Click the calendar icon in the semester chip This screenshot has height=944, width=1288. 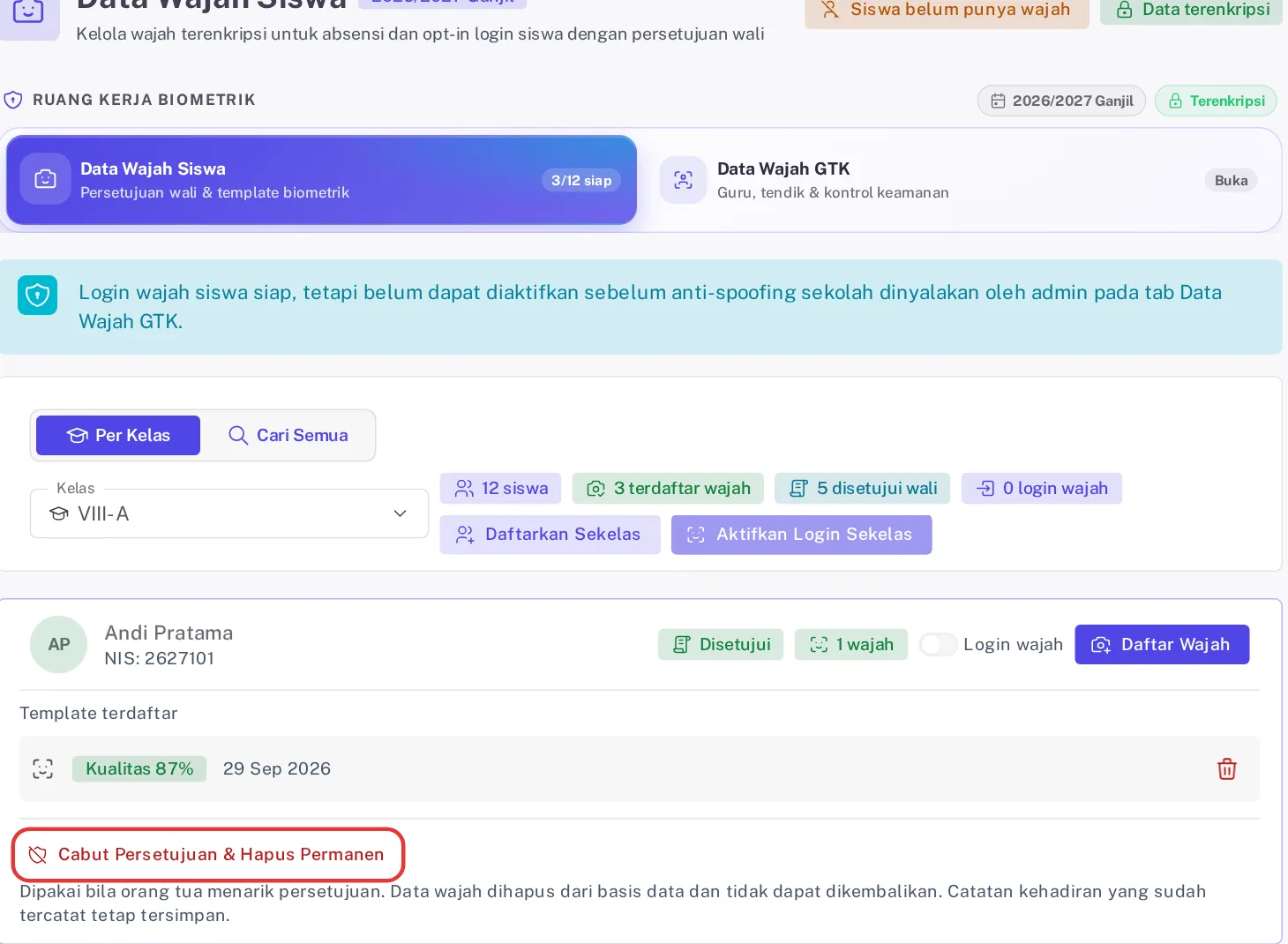998,101
